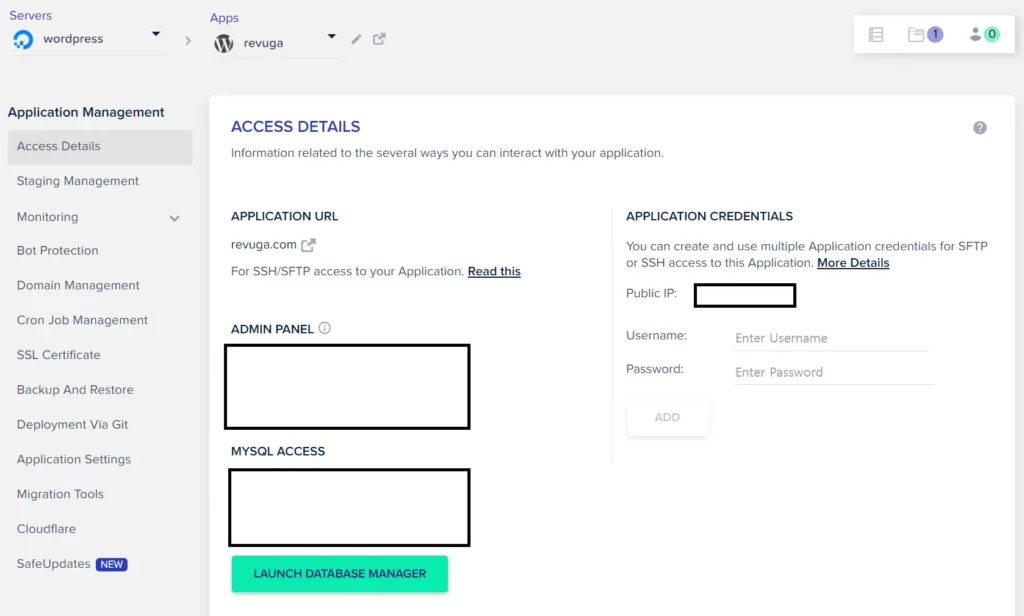Click Launch Database Manager button
Viewport: 1024px width, 616px height.
coord(340,574)
